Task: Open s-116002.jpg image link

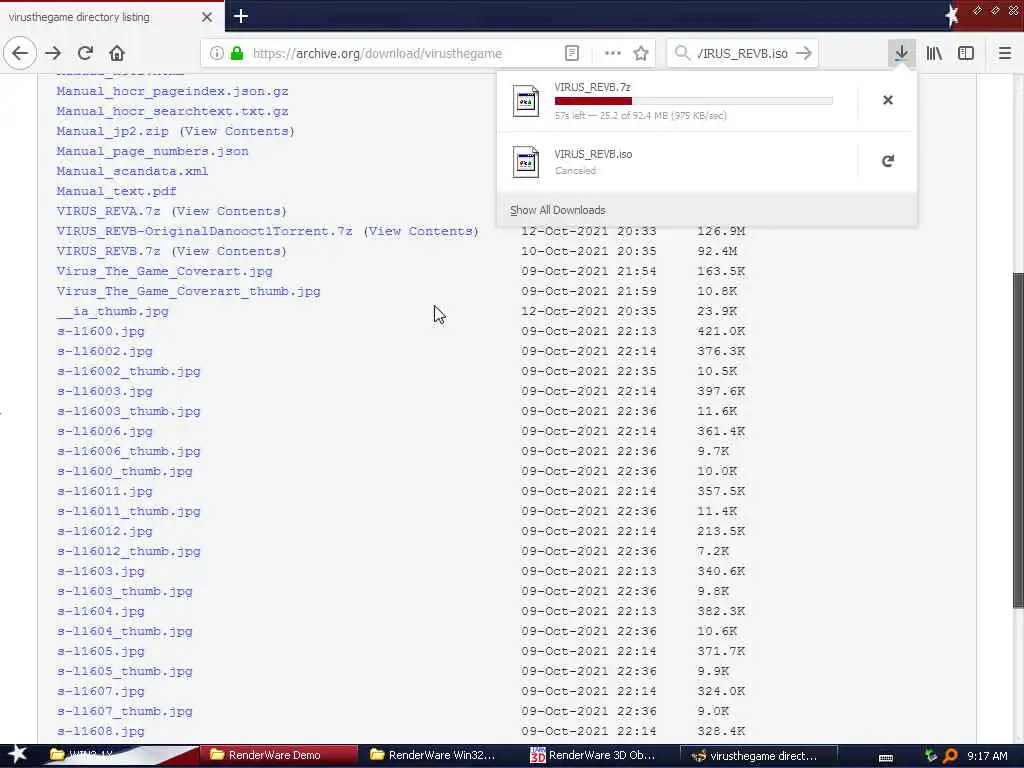Action: pos(104,351)
